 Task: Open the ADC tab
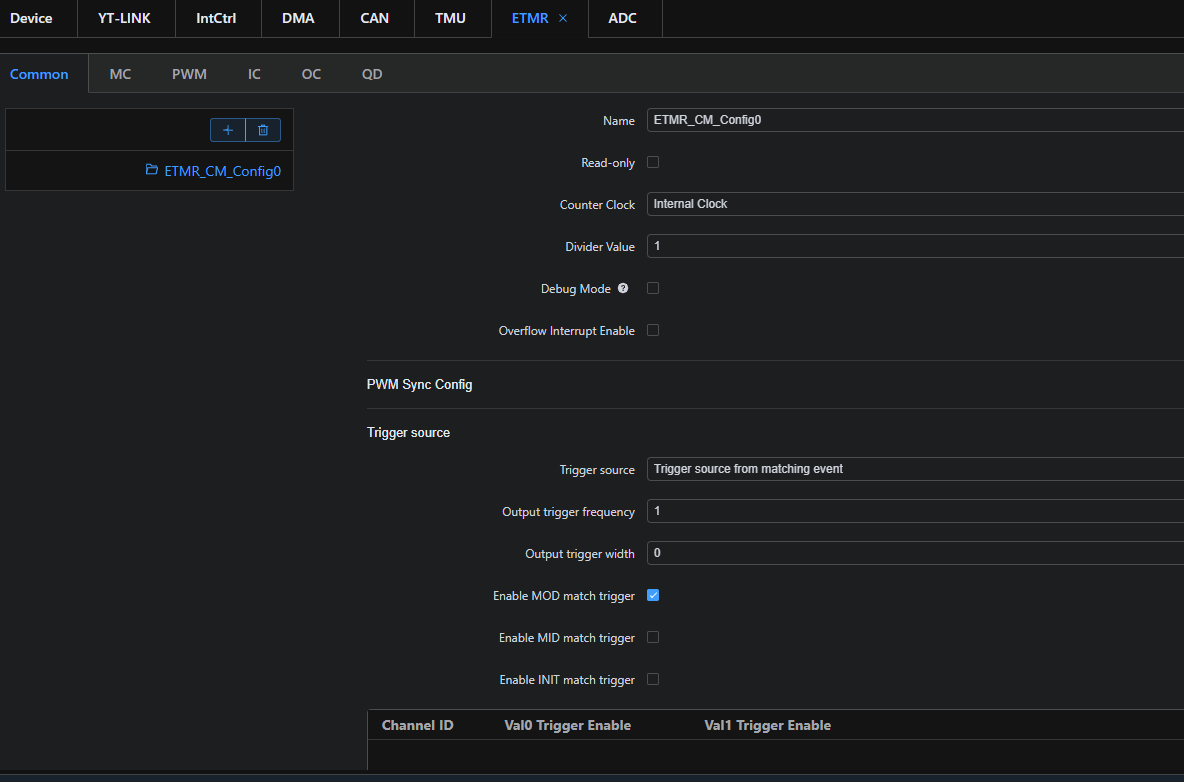[623, 18]
